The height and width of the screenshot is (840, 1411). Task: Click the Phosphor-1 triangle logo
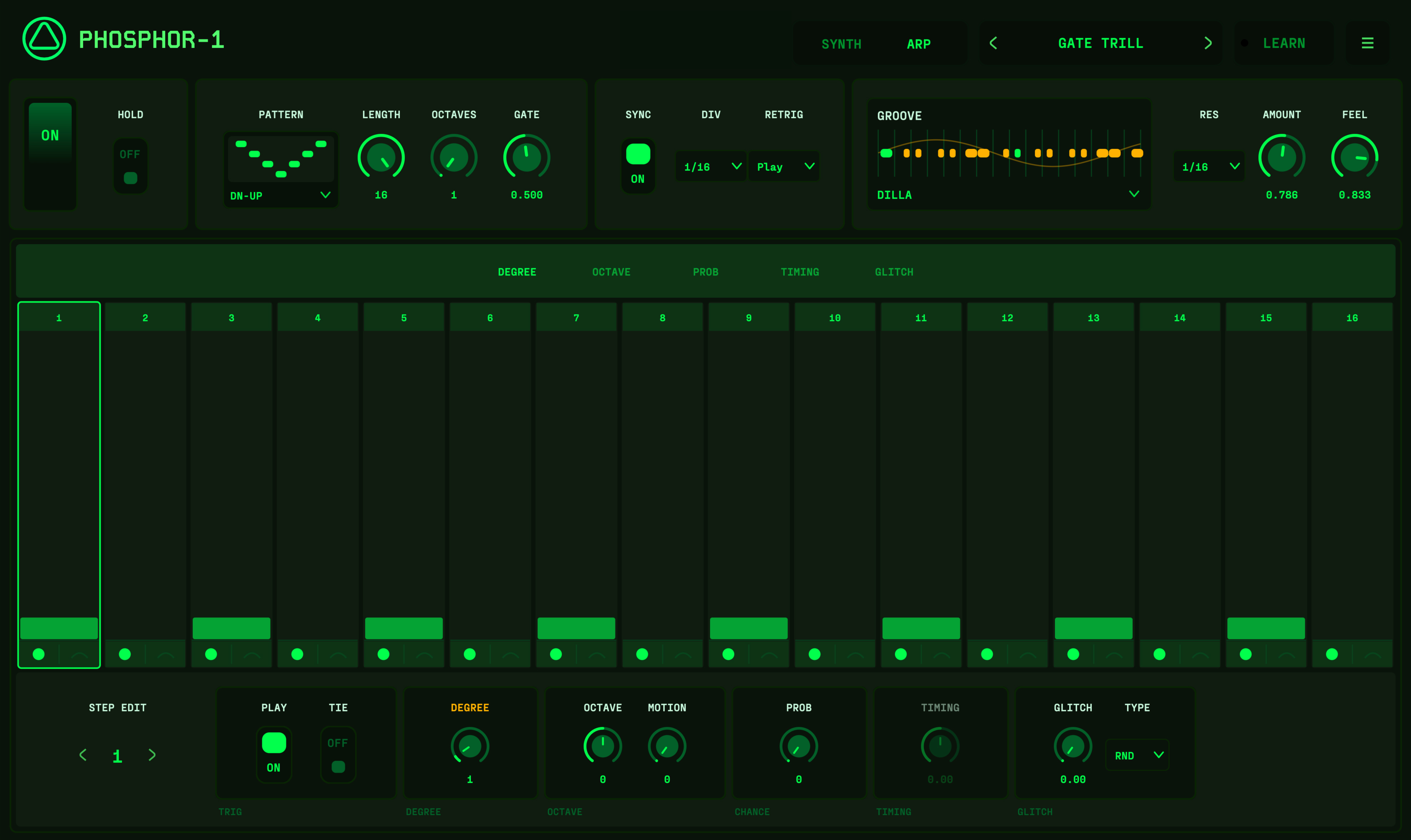click(44, 39)
